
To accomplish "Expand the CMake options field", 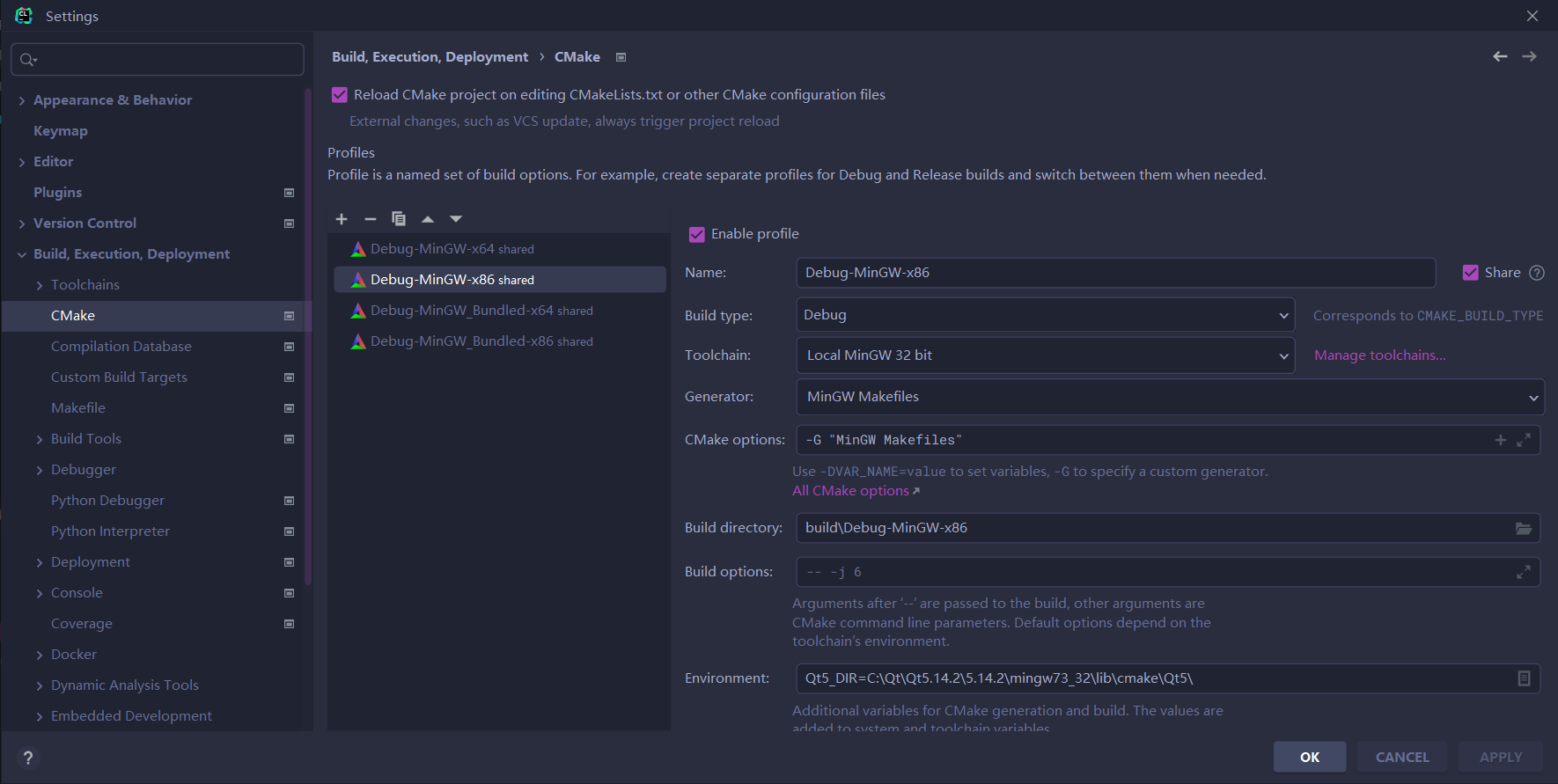I will 1524,440.
